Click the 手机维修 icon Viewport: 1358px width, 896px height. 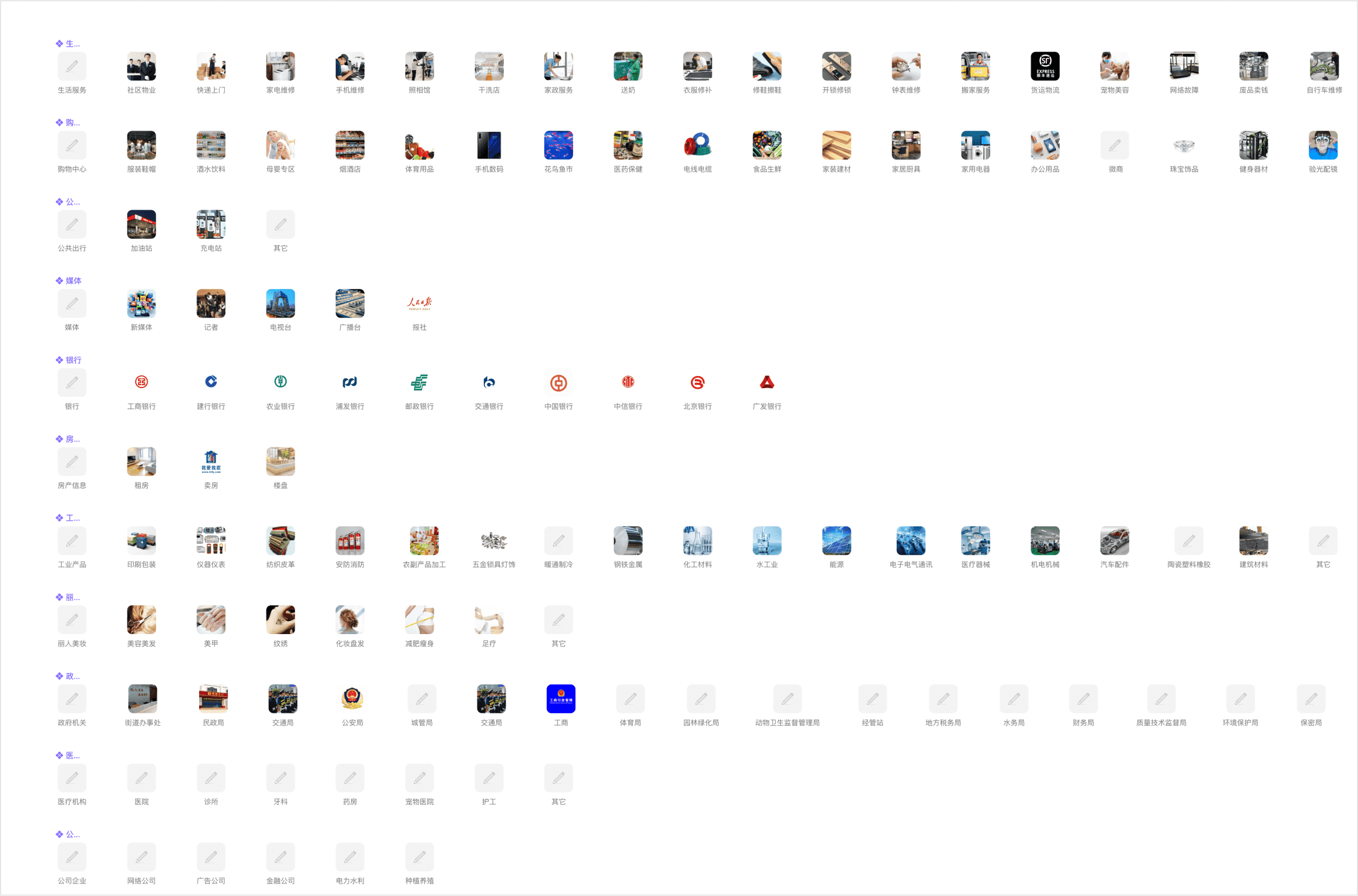tap(350, 66)
